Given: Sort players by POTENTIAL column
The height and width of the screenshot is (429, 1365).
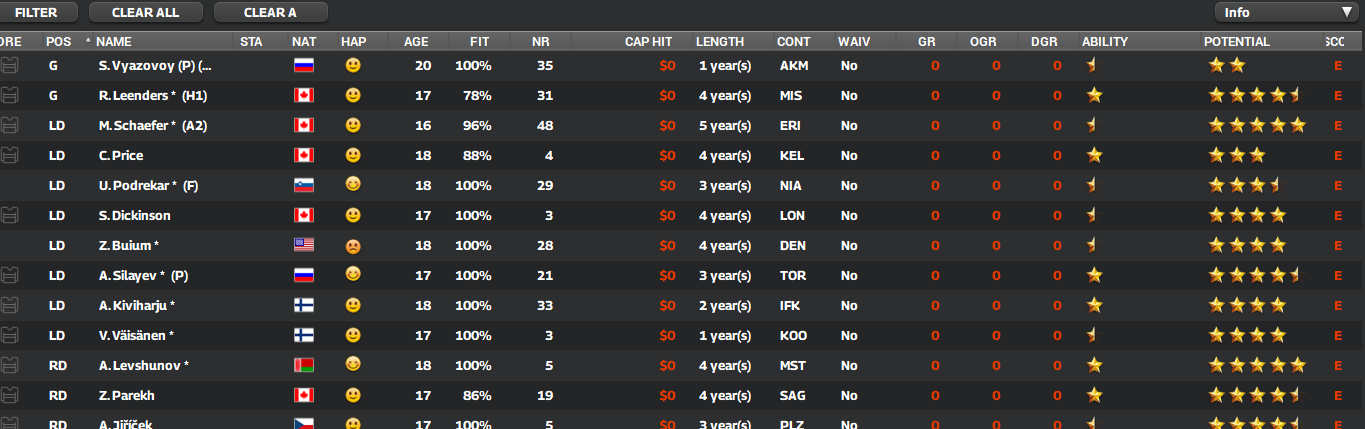Looking at the screenshot, I should [x=1237, y=42].
